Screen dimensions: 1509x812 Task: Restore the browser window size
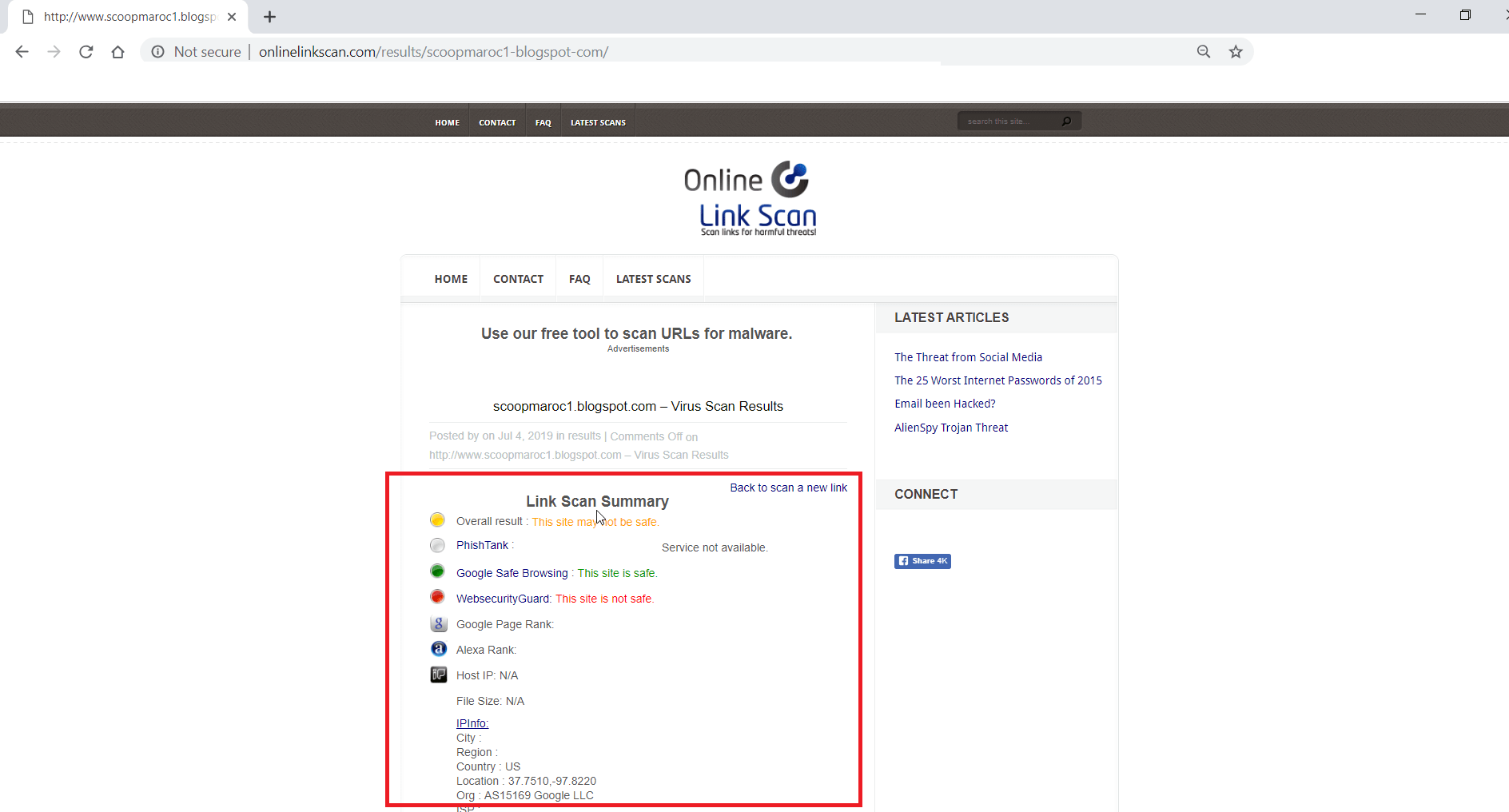1465,14
